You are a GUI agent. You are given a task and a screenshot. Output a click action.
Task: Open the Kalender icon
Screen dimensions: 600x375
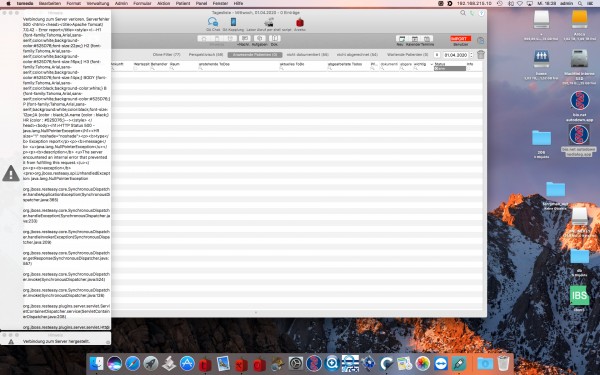tap(415, 39)
